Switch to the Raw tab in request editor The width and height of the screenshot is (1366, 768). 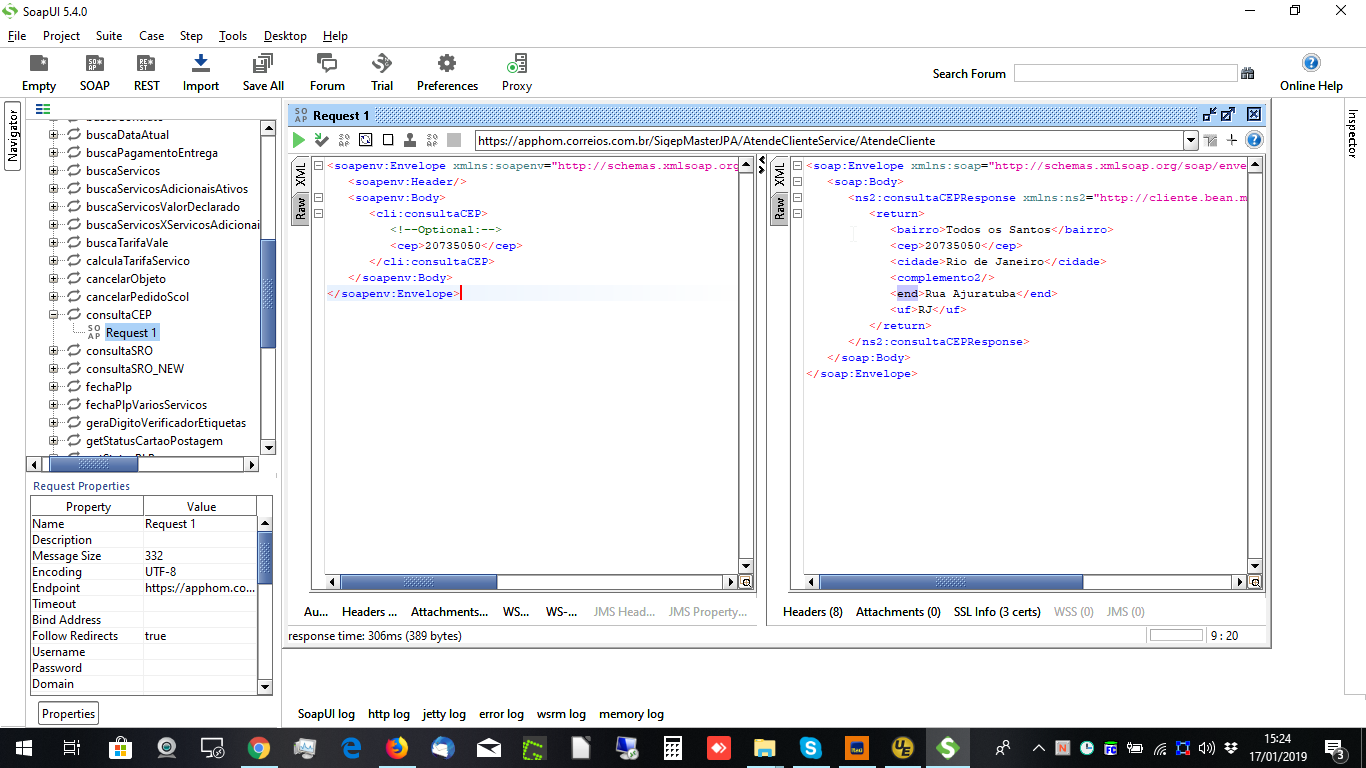300,208
